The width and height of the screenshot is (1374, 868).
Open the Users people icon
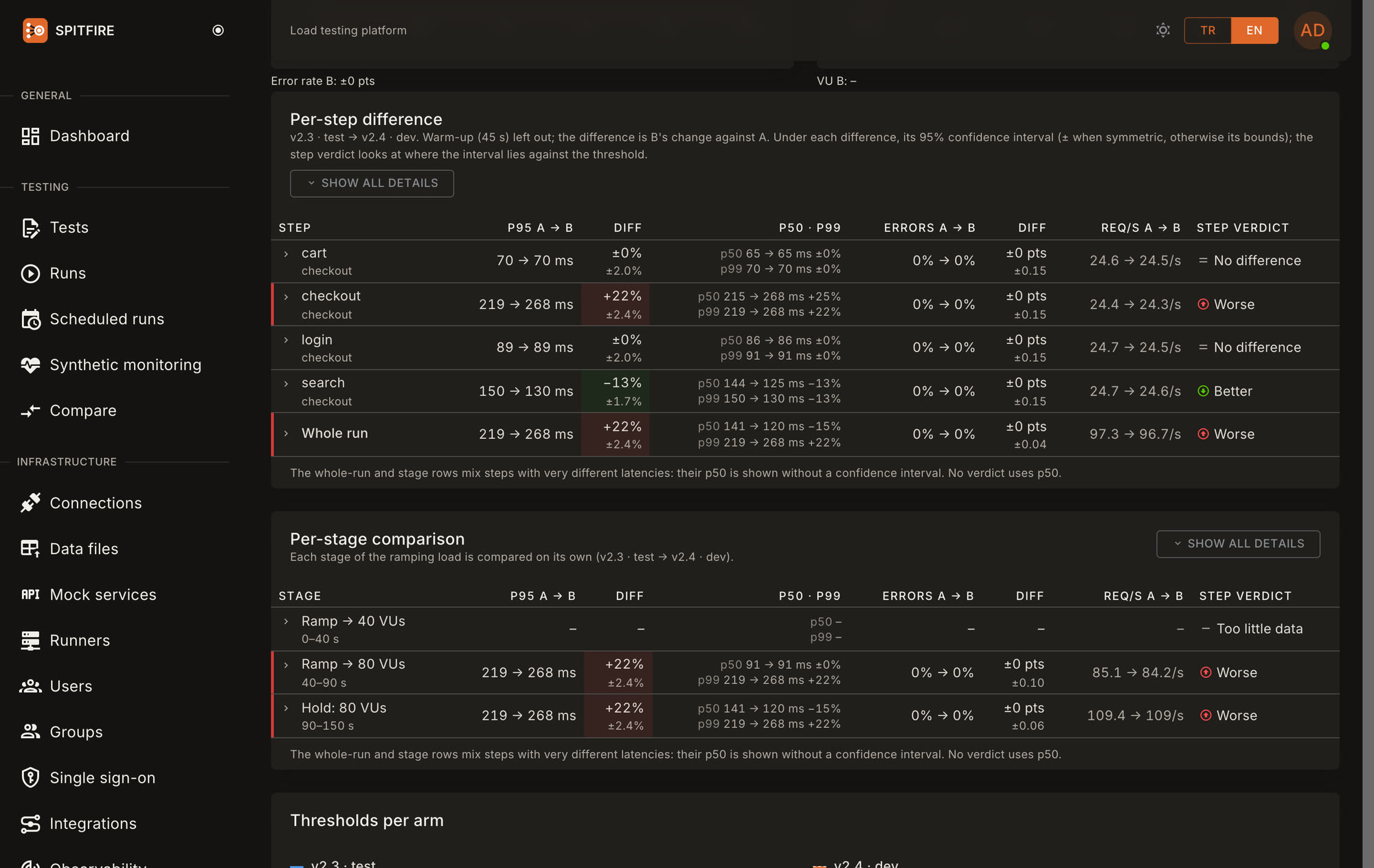pyautogui.click(x=30, y=686)
